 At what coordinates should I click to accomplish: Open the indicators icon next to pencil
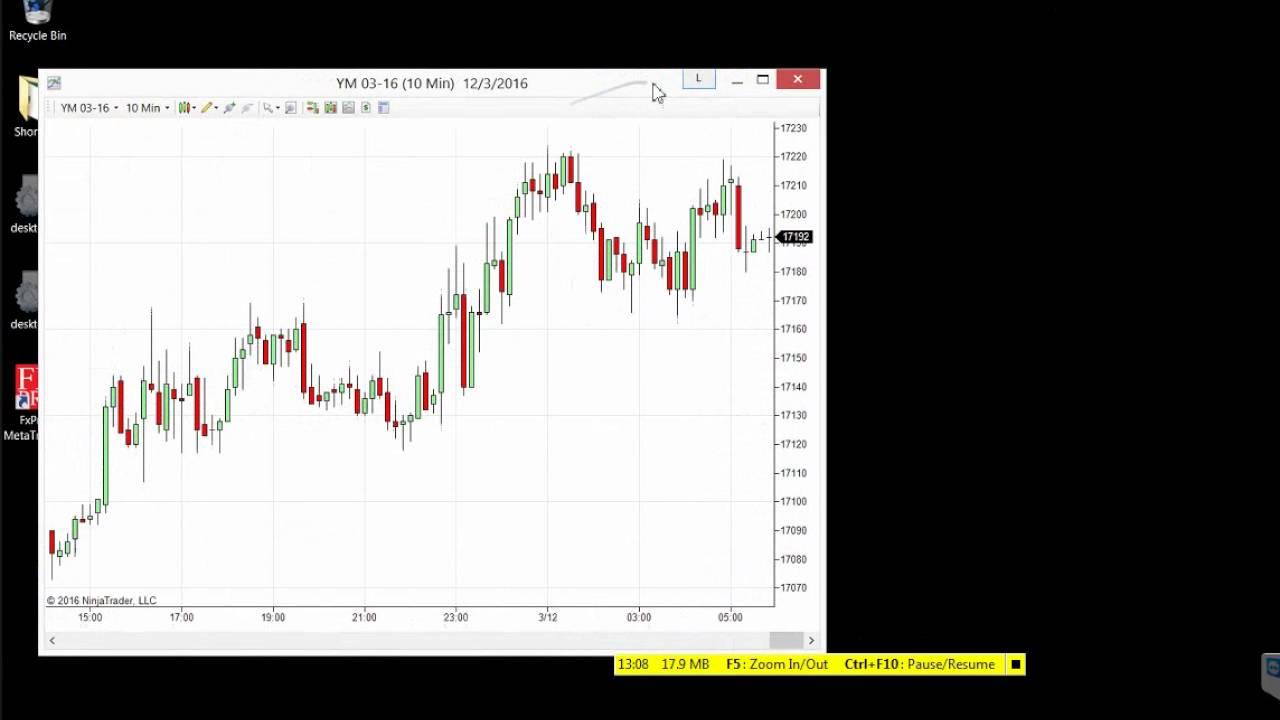point(229,108)
